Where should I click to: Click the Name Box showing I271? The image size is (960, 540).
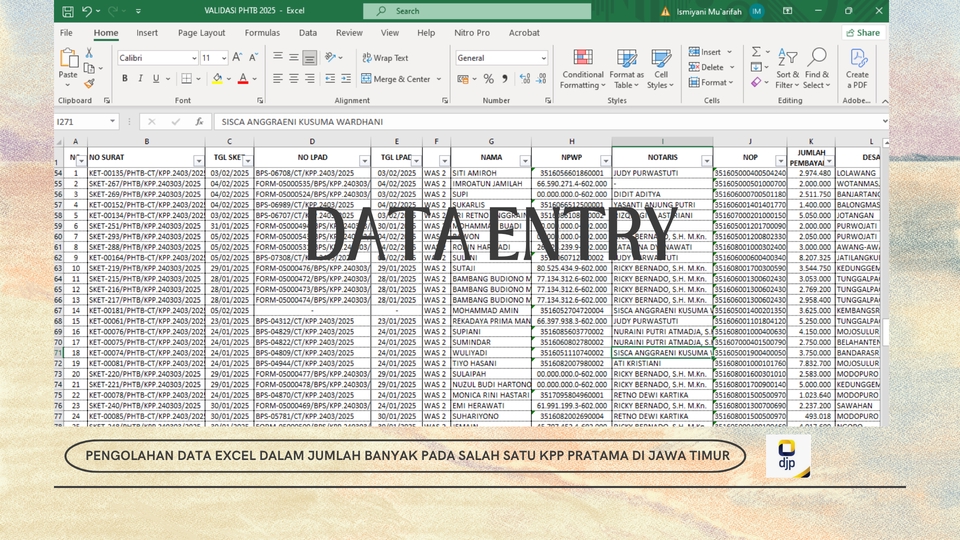click(86, 122)
